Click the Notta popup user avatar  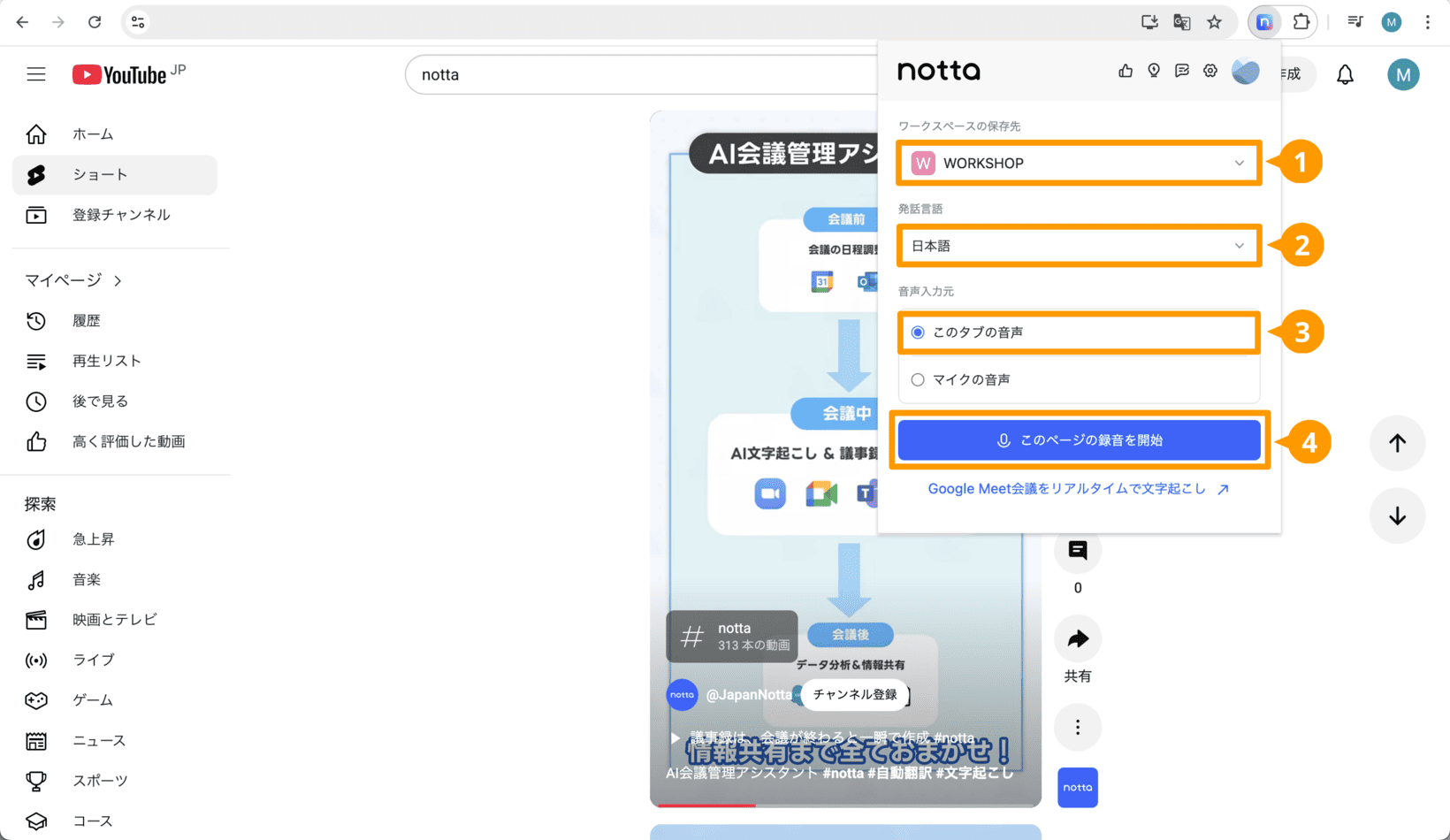pos(1245,71)
